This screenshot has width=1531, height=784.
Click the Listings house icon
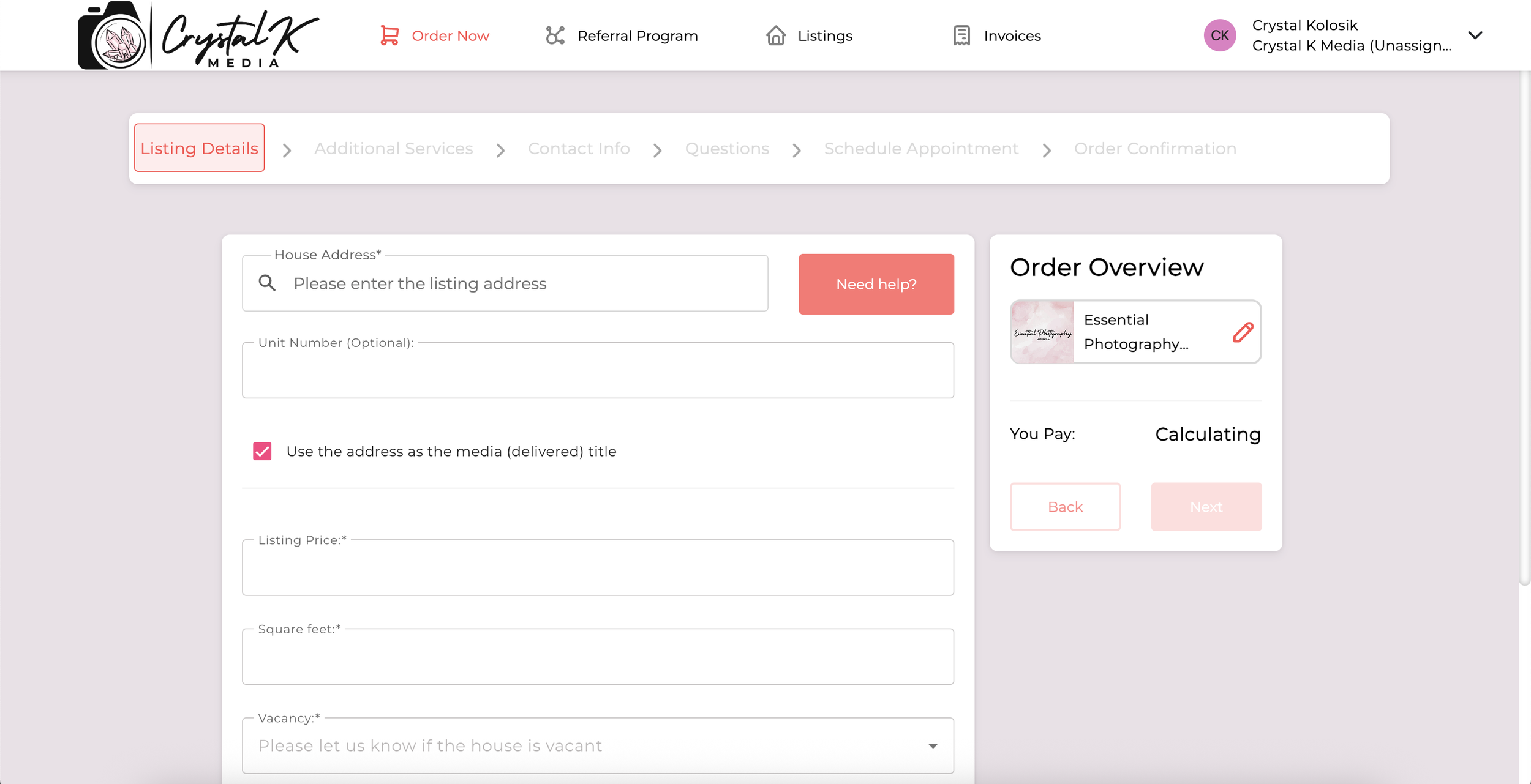click(x=775, y=35)
